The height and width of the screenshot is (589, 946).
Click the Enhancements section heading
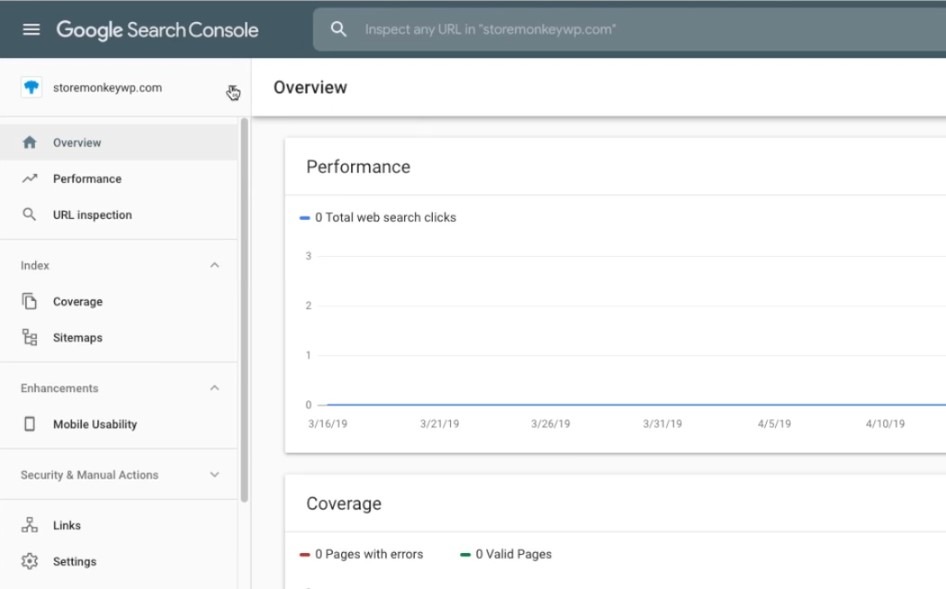59,388
